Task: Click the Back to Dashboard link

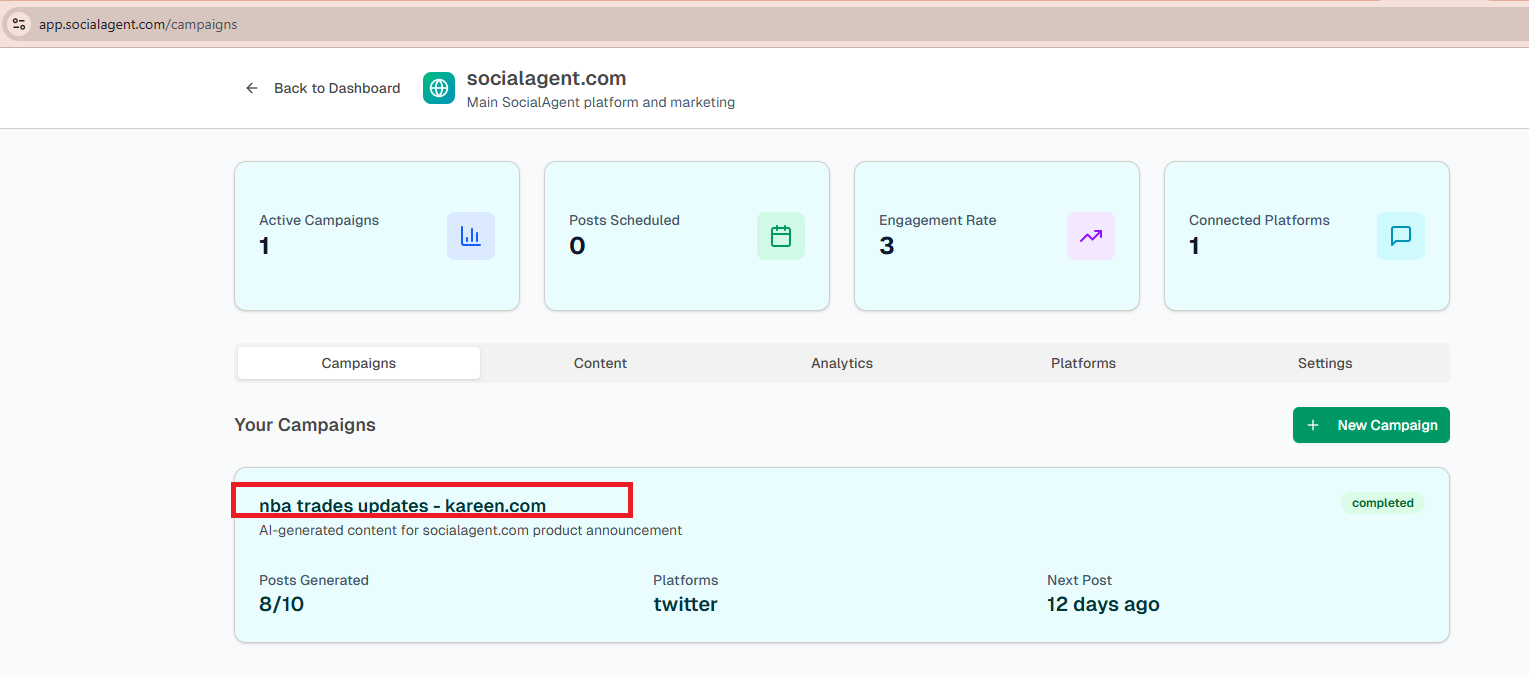Action: click(x=336, y=88)
